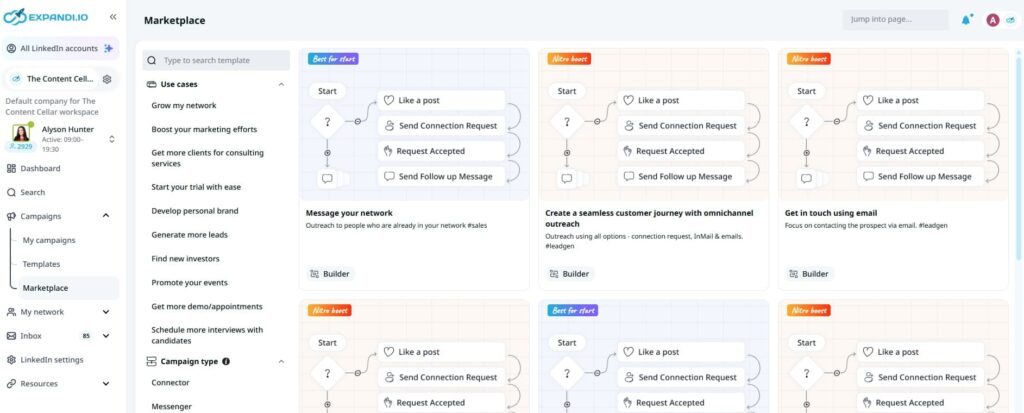The image size is (1024, 413).
Task: Open the Alyson Hunter account switcher arrows
Action: click(112, 139)
